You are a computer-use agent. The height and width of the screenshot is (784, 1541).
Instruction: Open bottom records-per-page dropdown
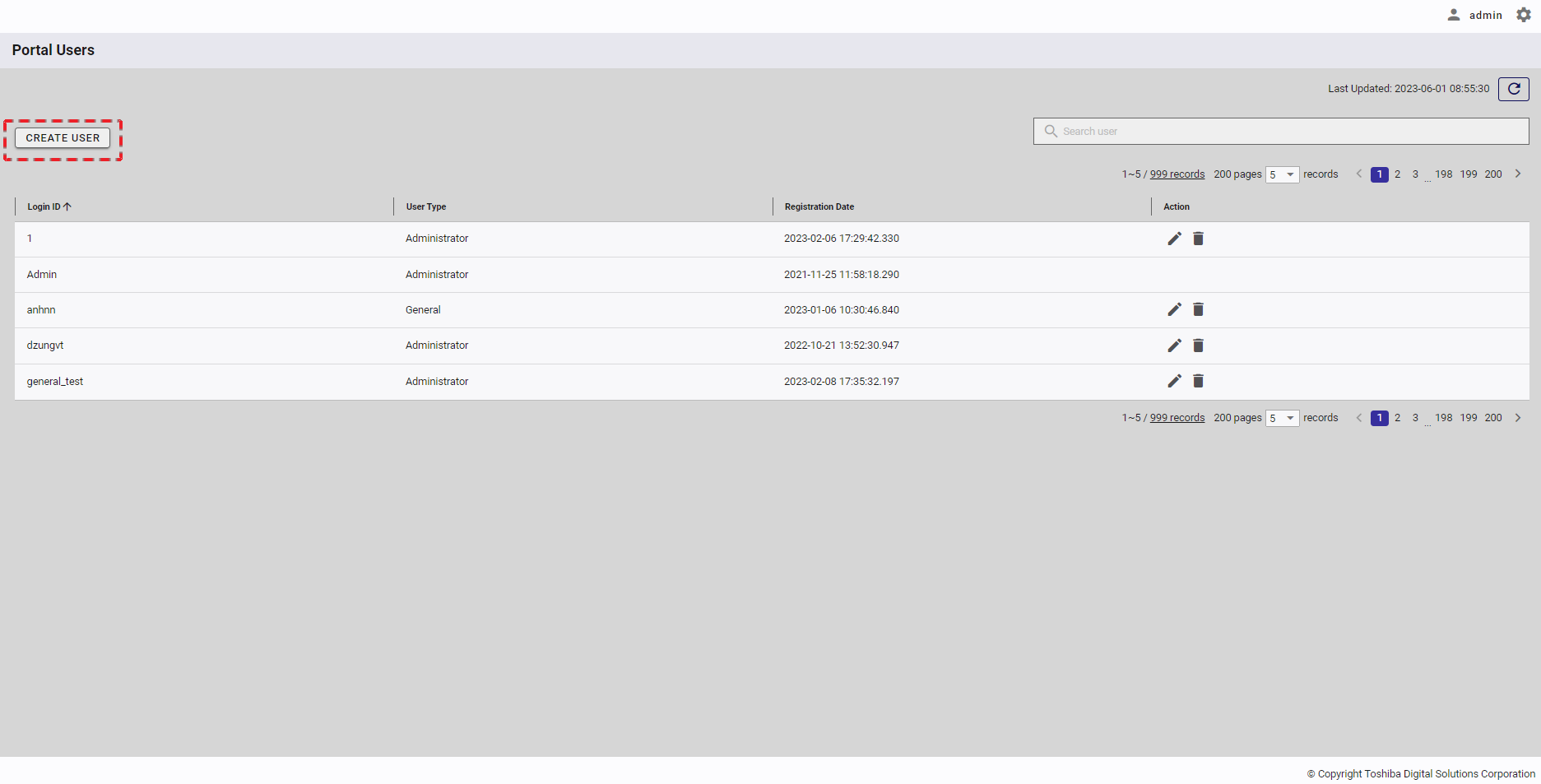tap(1282, 418)
